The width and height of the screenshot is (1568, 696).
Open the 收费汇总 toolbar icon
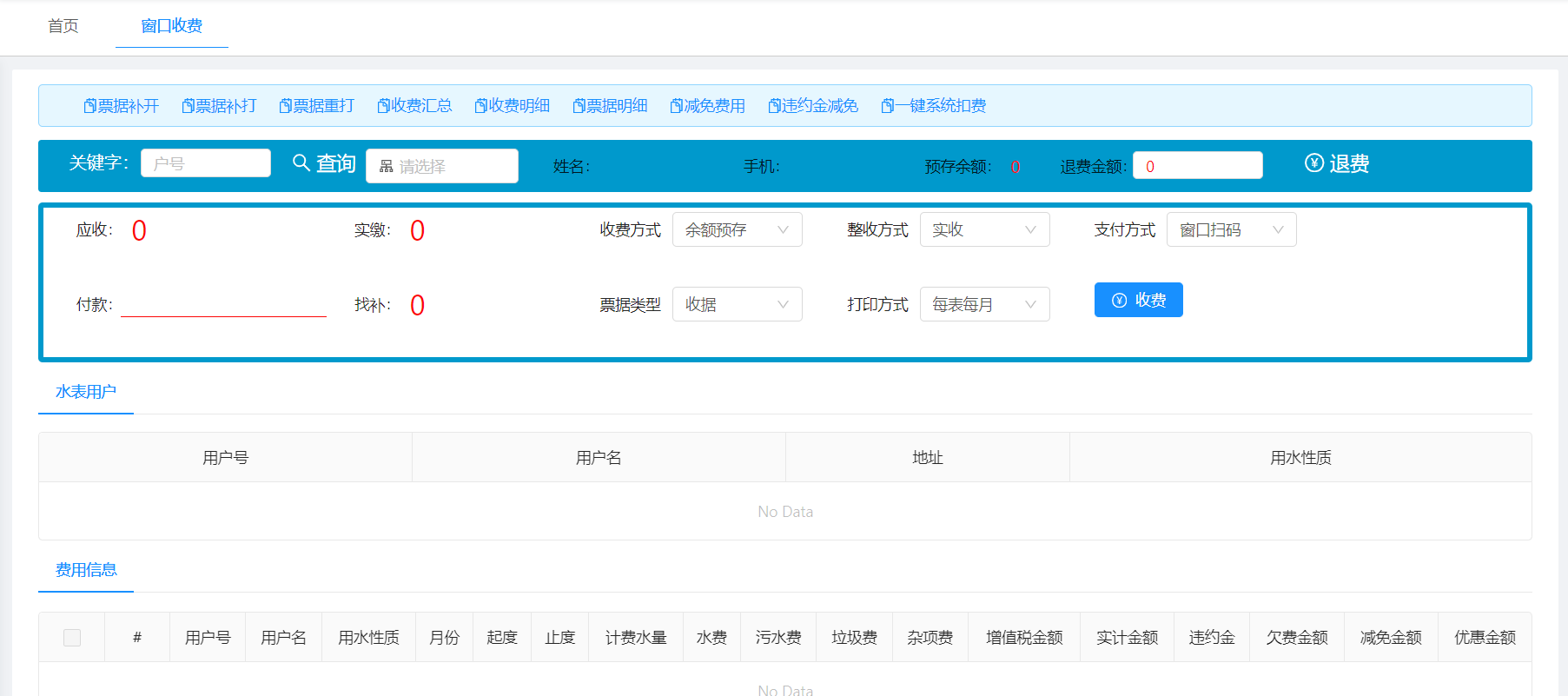383,106
